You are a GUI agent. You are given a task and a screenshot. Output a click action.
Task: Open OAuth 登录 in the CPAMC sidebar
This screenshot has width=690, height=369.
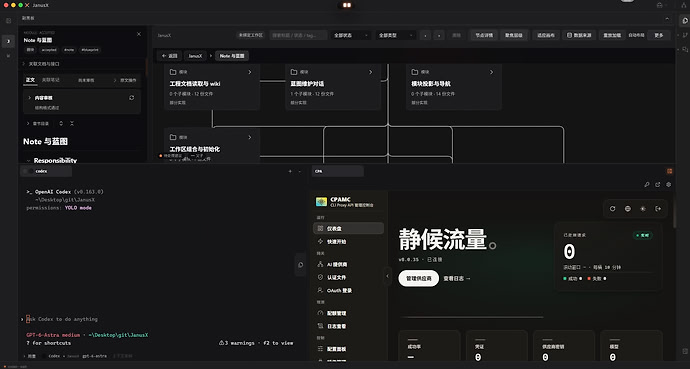(349, 290)
